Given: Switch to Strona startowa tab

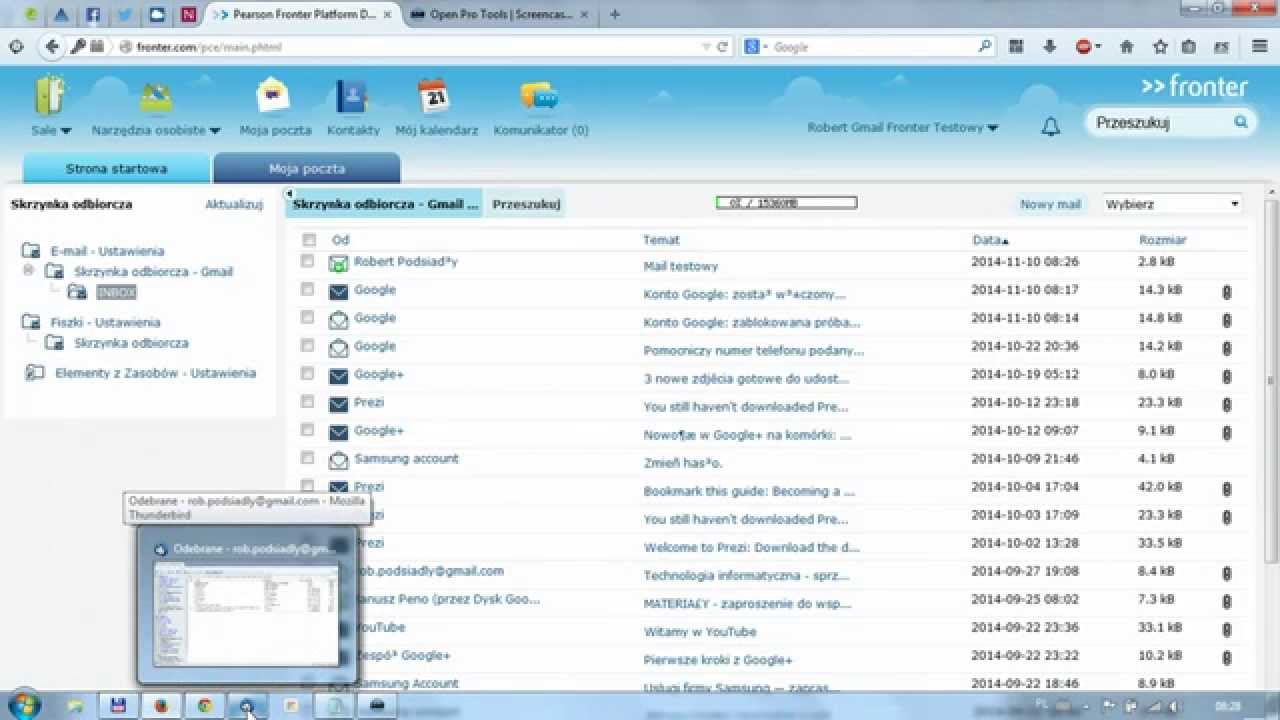Looking at the screenshot, I should point(116,169).
